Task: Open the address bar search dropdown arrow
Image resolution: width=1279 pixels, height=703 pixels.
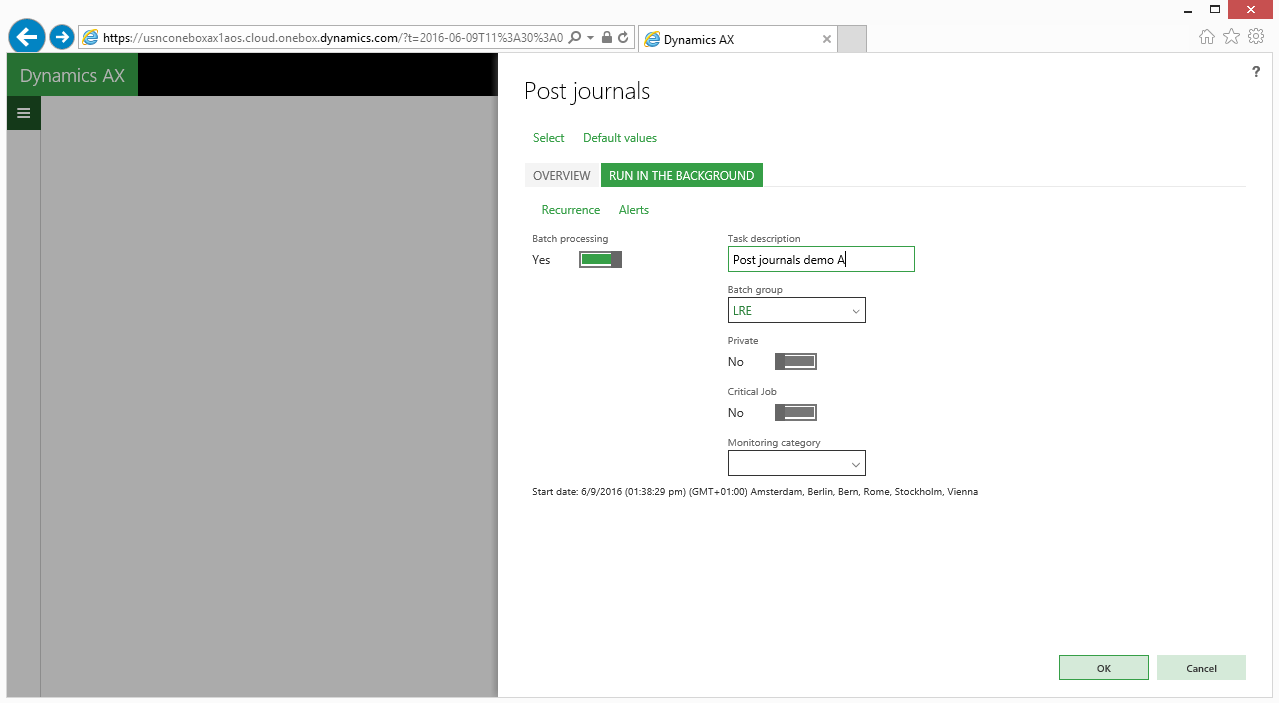Action: [591, 38]
